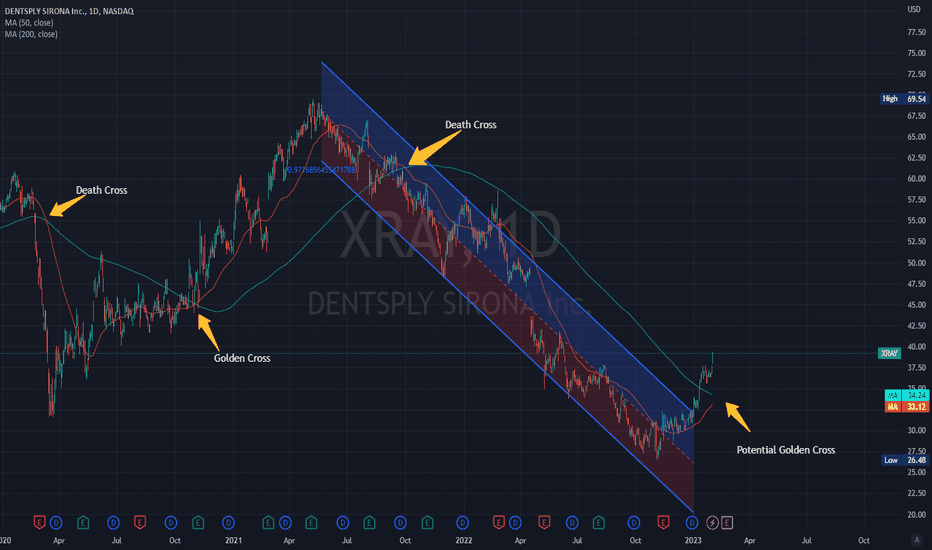Screen dimensions: 932x550
Task: Select the Death Cross text near 2020 crash
Action: [x=102, y=190]
